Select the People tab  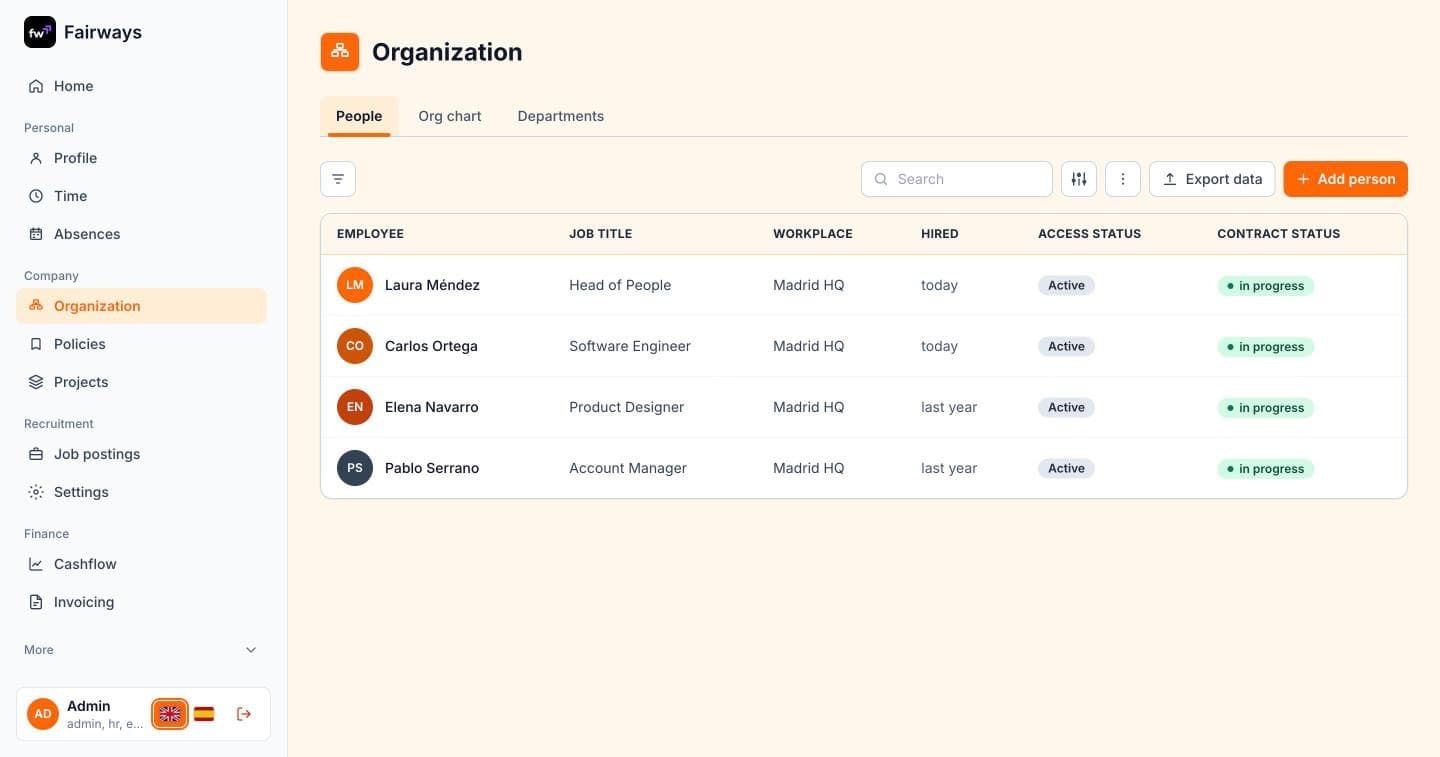tap(359, 116)
